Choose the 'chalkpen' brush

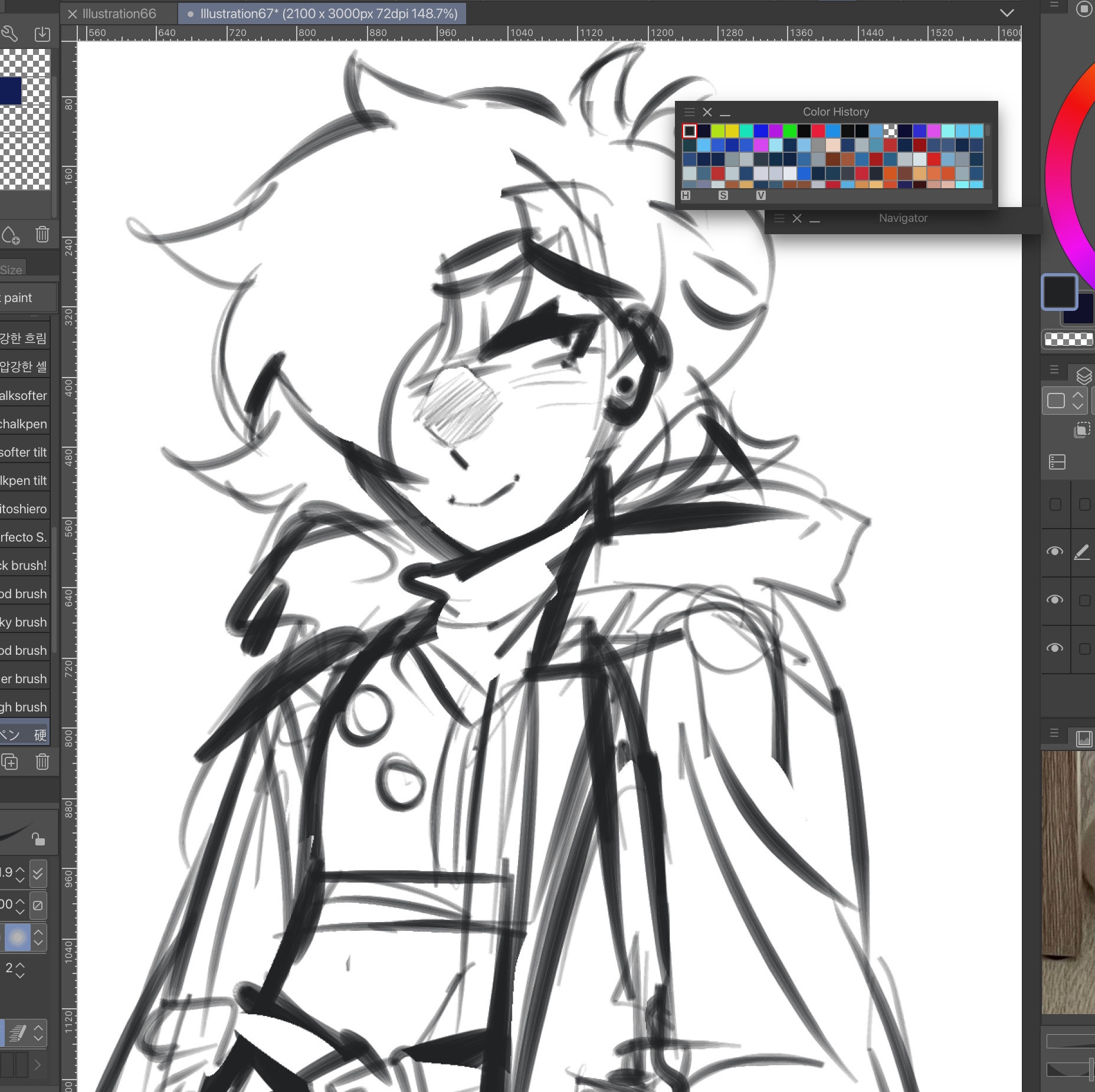[24, 424]
